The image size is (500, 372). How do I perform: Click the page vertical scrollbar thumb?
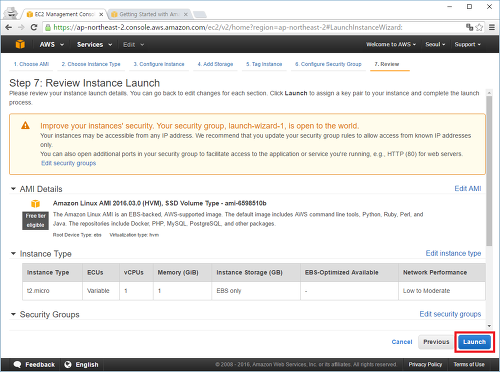click(489, 171)
